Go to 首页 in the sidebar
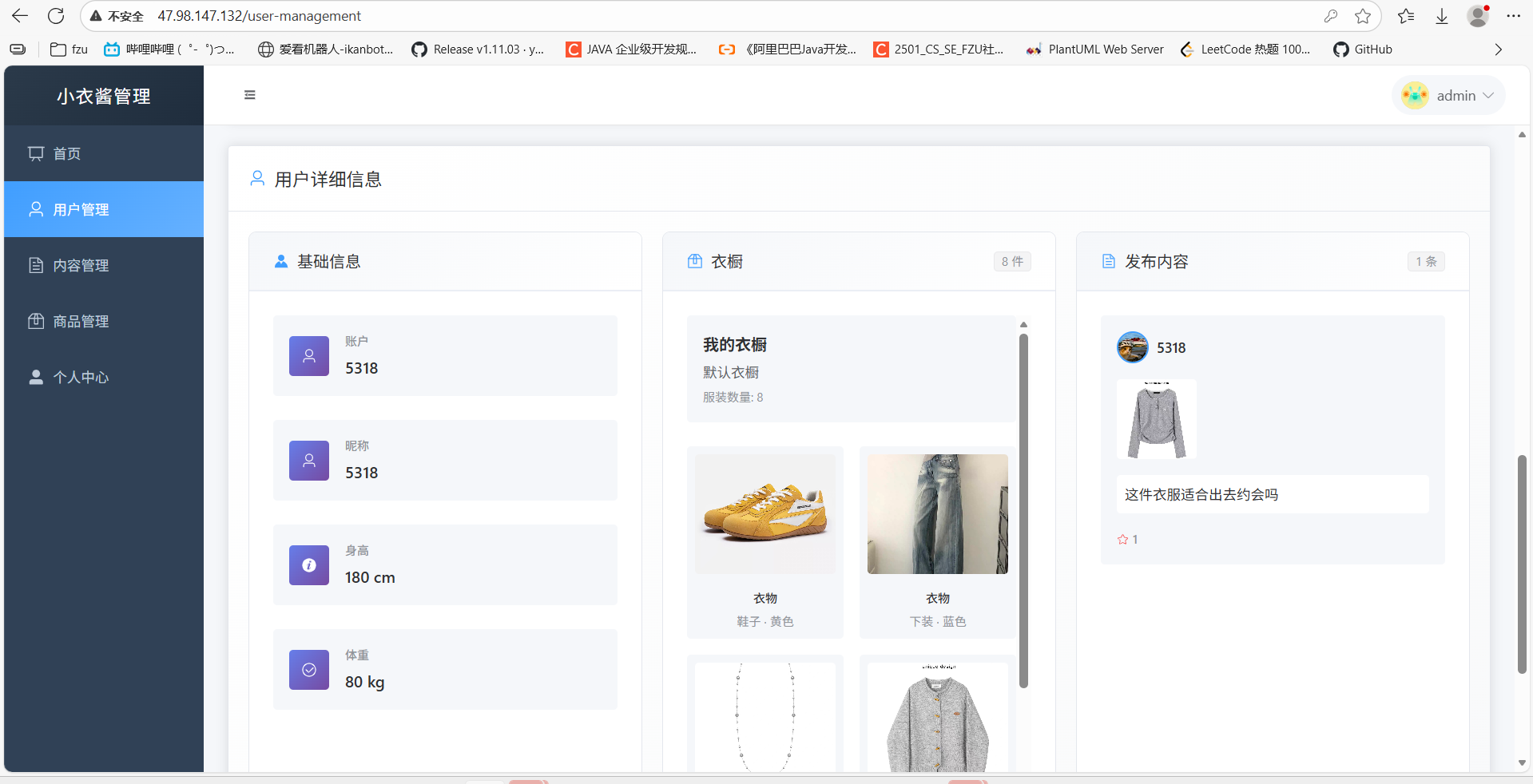 click(x=104, y=153)
